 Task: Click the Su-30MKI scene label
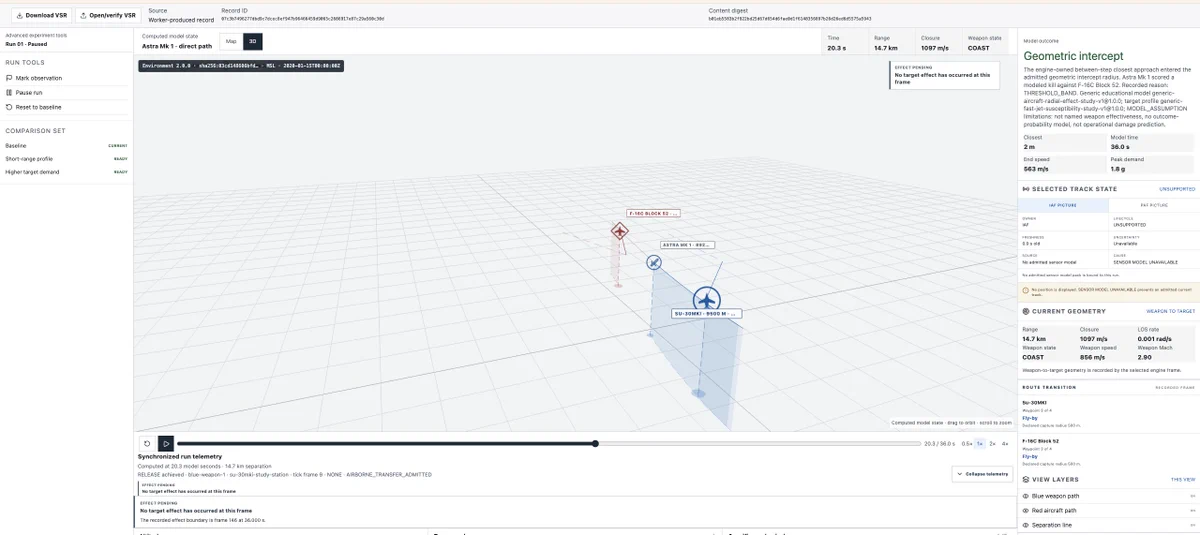click(706, 313)
